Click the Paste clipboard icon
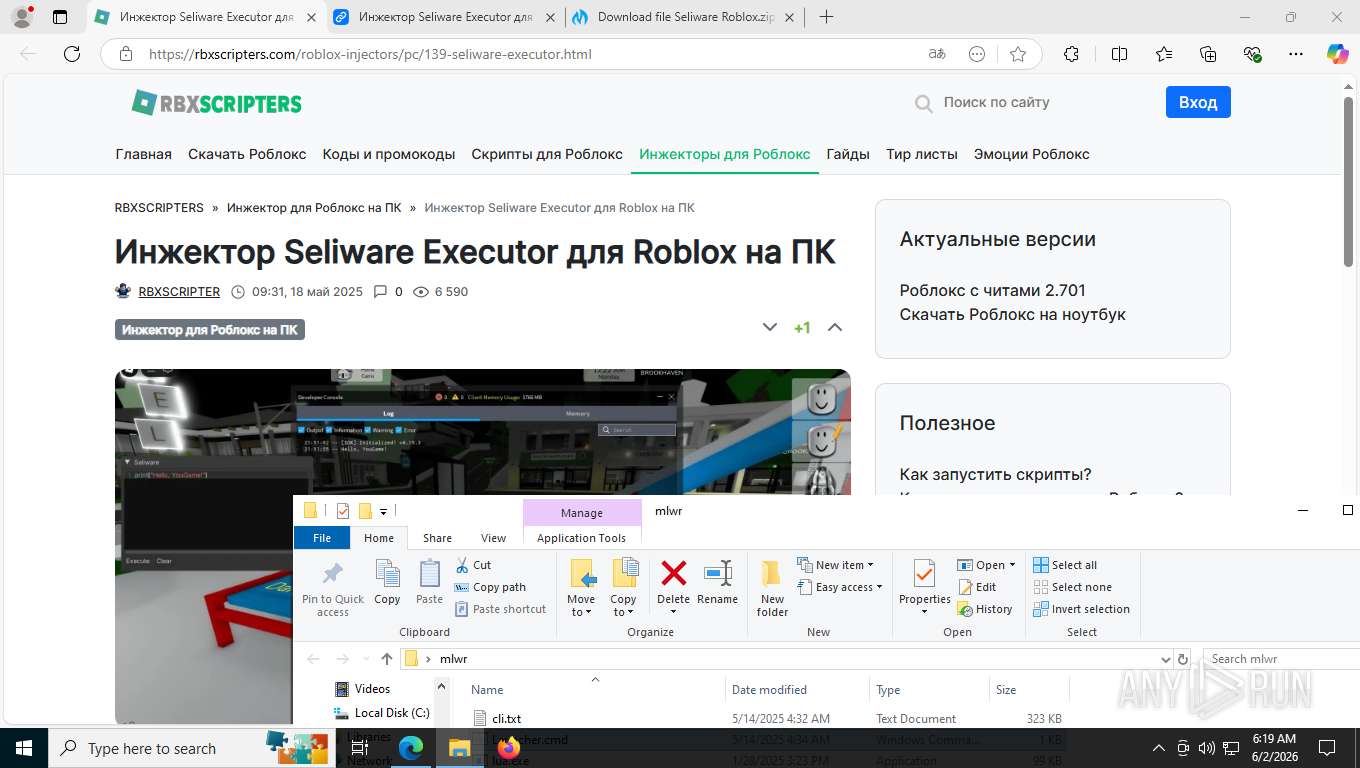 [x=429, y=573]
